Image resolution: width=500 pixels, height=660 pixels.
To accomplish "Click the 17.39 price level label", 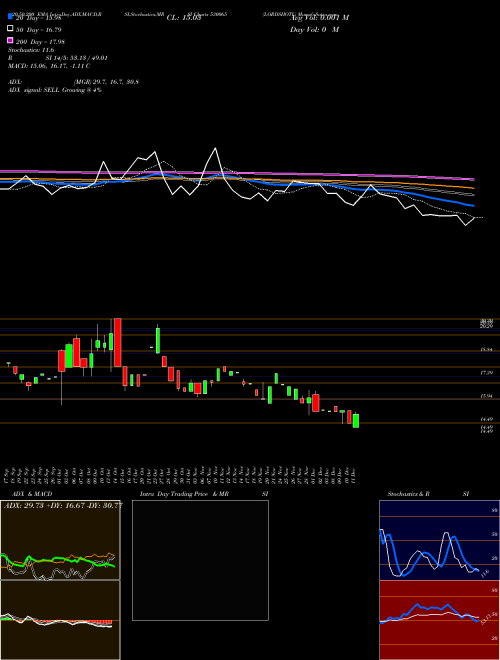I will pos(487,373).
